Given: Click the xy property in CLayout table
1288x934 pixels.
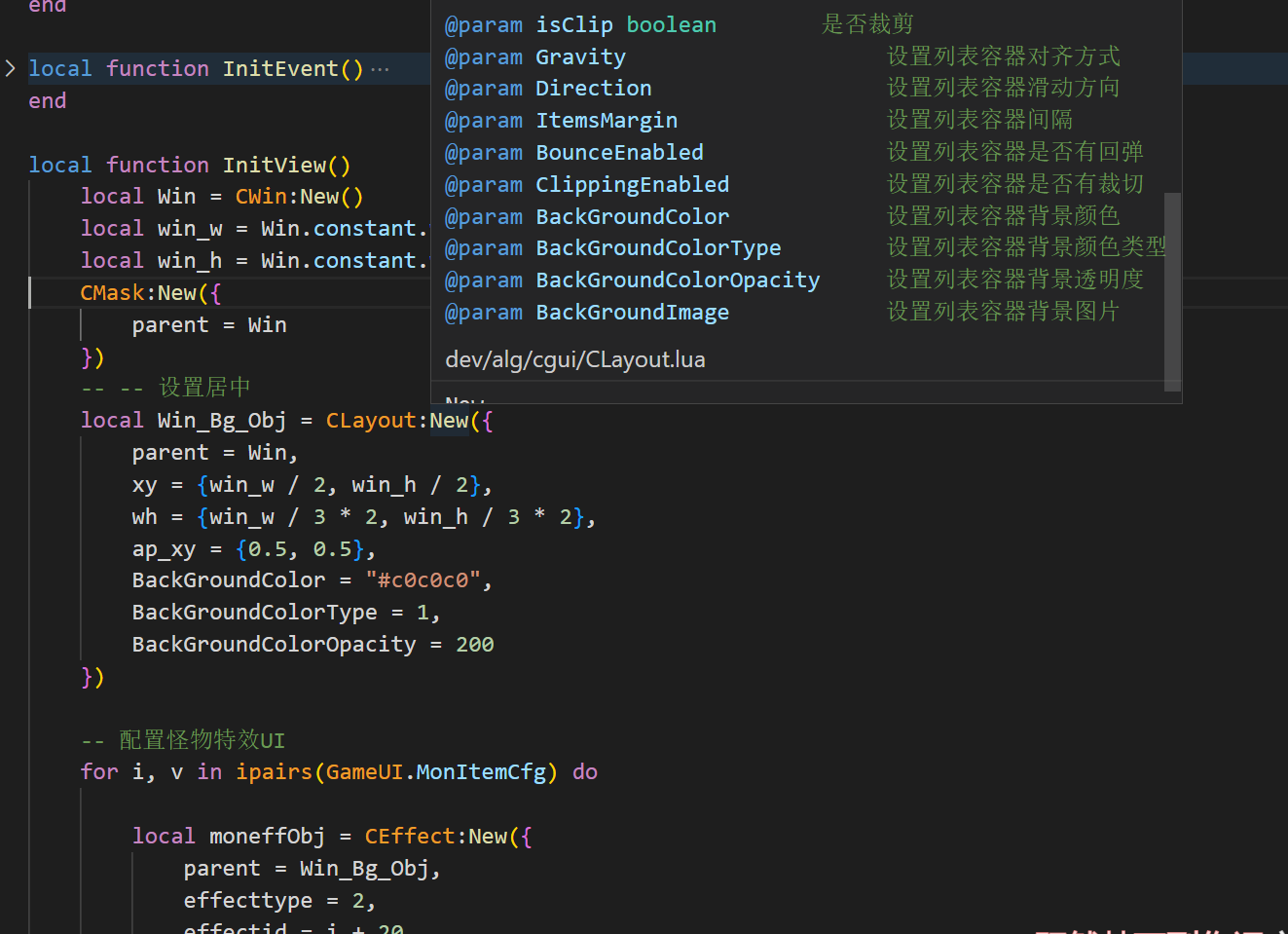Looking at the screenshot, I should click(x=145, y=485).
